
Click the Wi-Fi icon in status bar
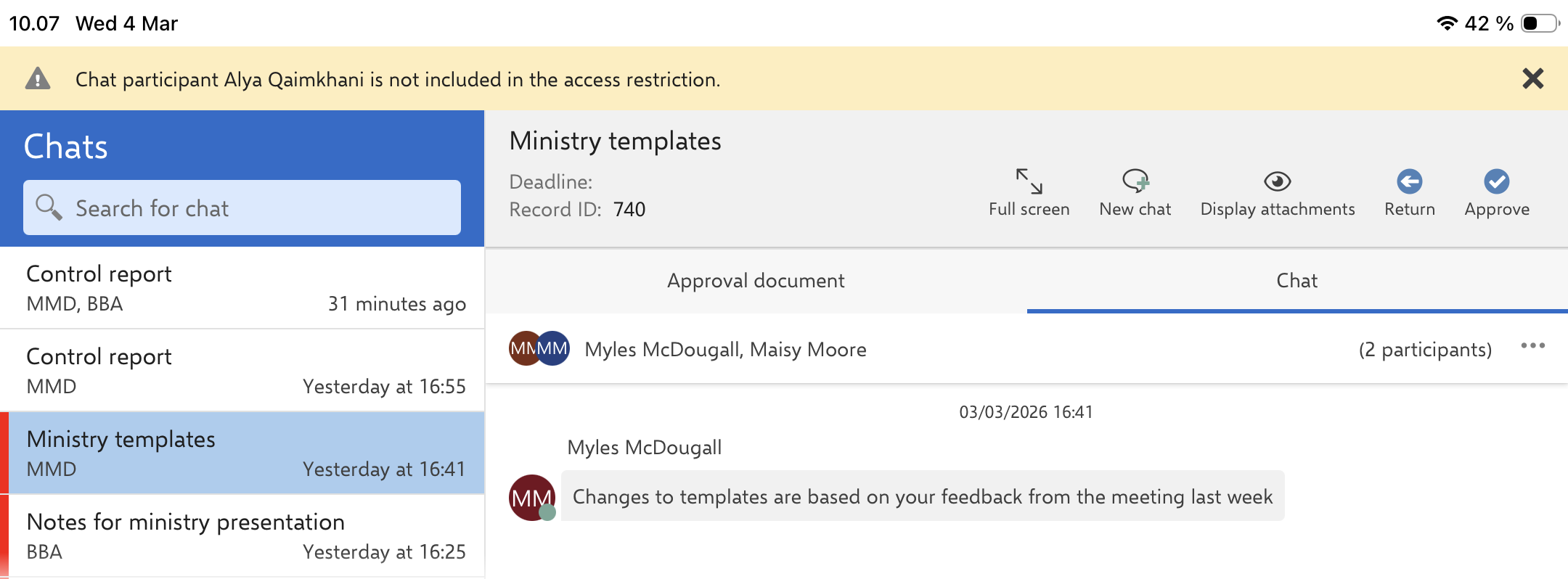(1447, 23)
